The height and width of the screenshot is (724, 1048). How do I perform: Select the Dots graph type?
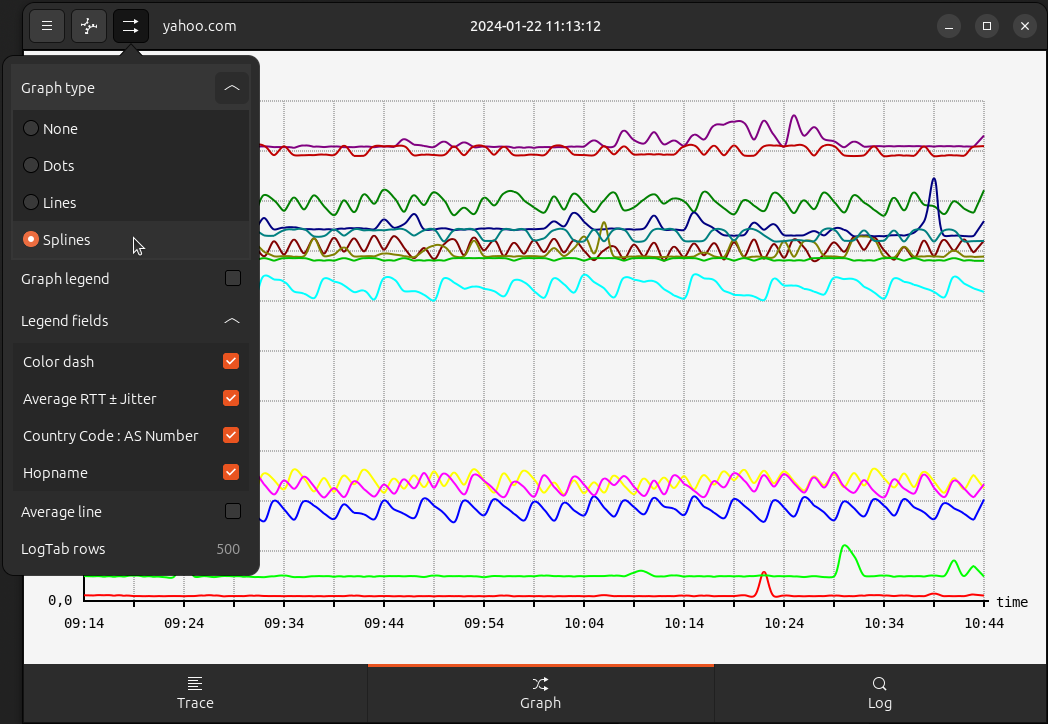tap(32, 165)
